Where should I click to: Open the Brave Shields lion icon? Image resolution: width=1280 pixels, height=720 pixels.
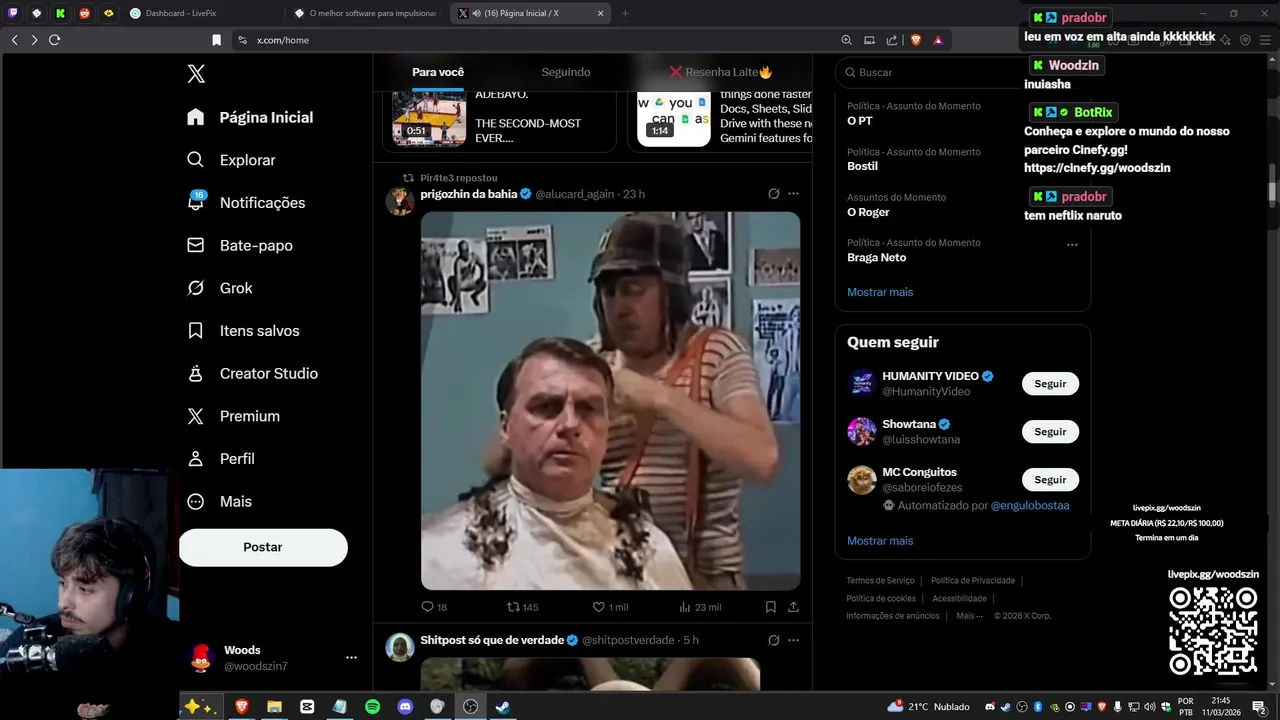[x=916, y=40]
